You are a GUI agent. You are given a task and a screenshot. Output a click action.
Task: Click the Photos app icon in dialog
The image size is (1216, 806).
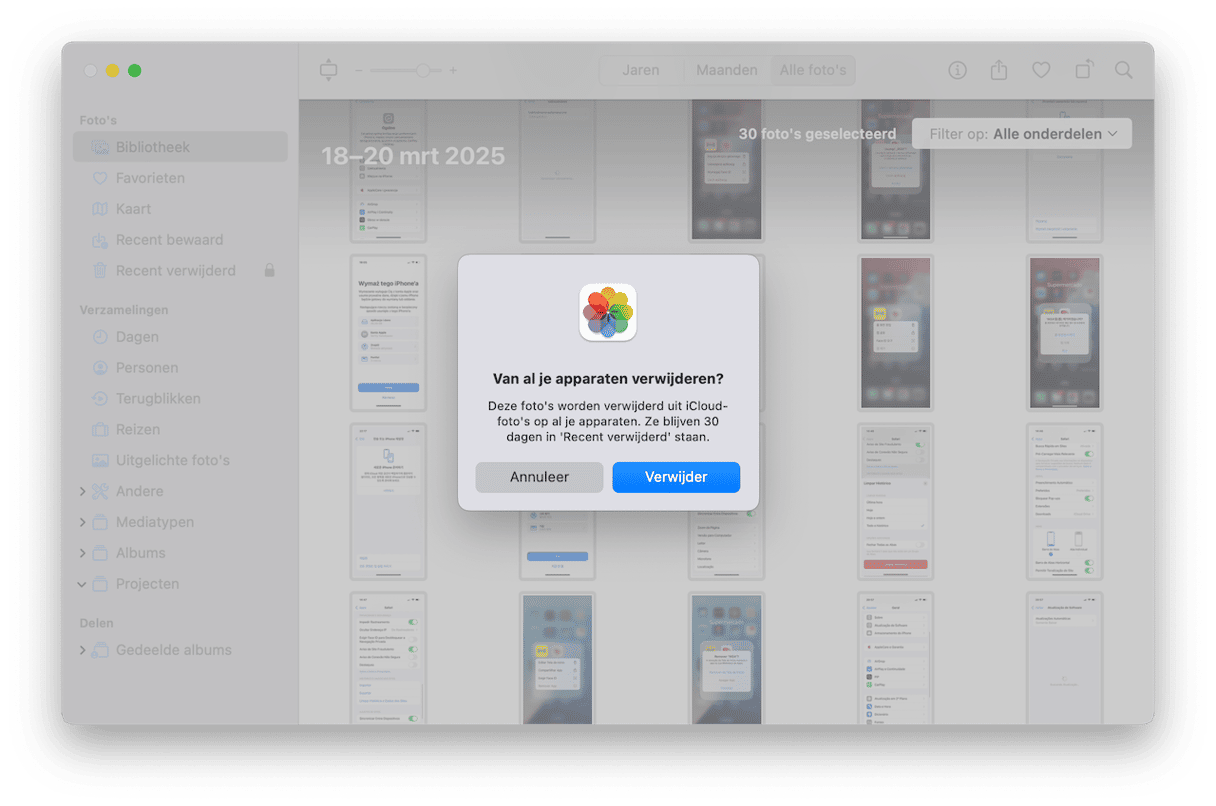608,312
